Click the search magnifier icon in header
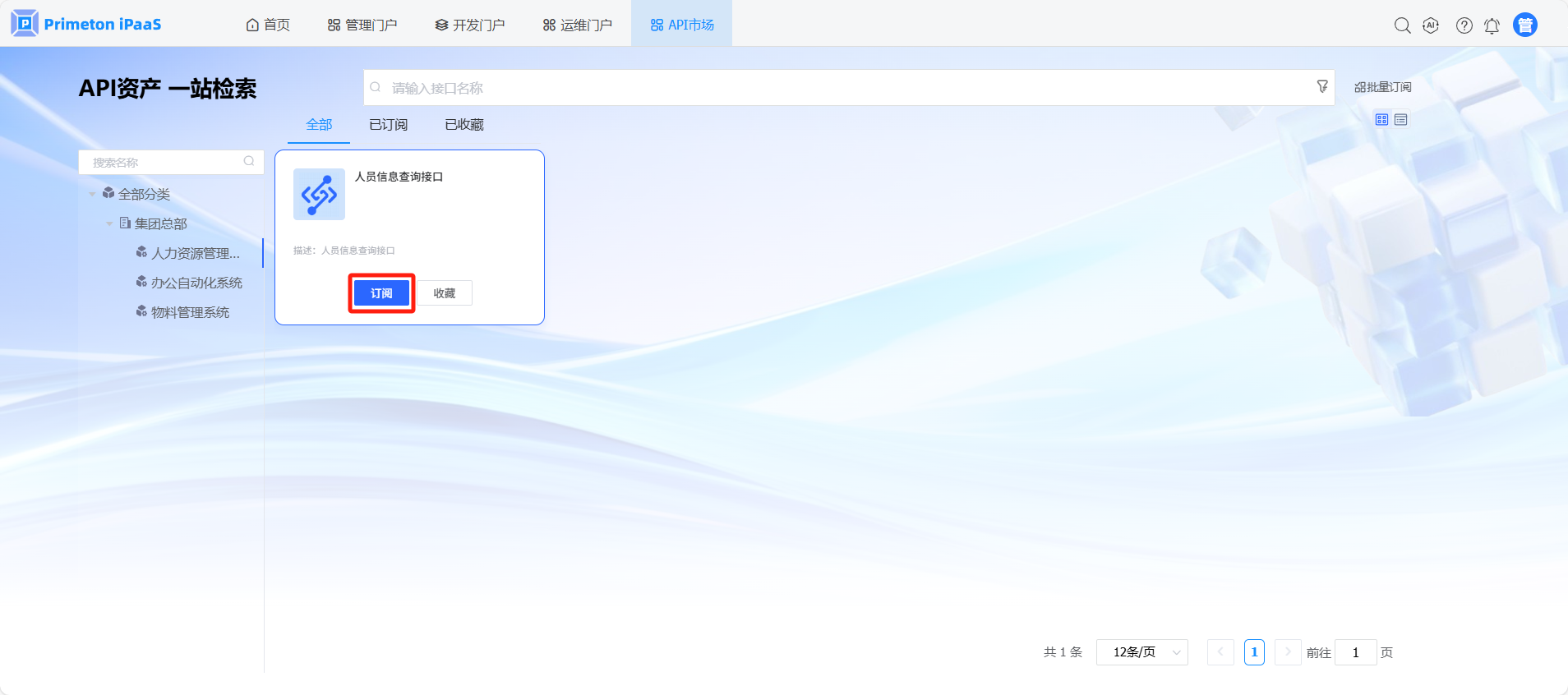1568x695 pixels. click(1402, 25)
